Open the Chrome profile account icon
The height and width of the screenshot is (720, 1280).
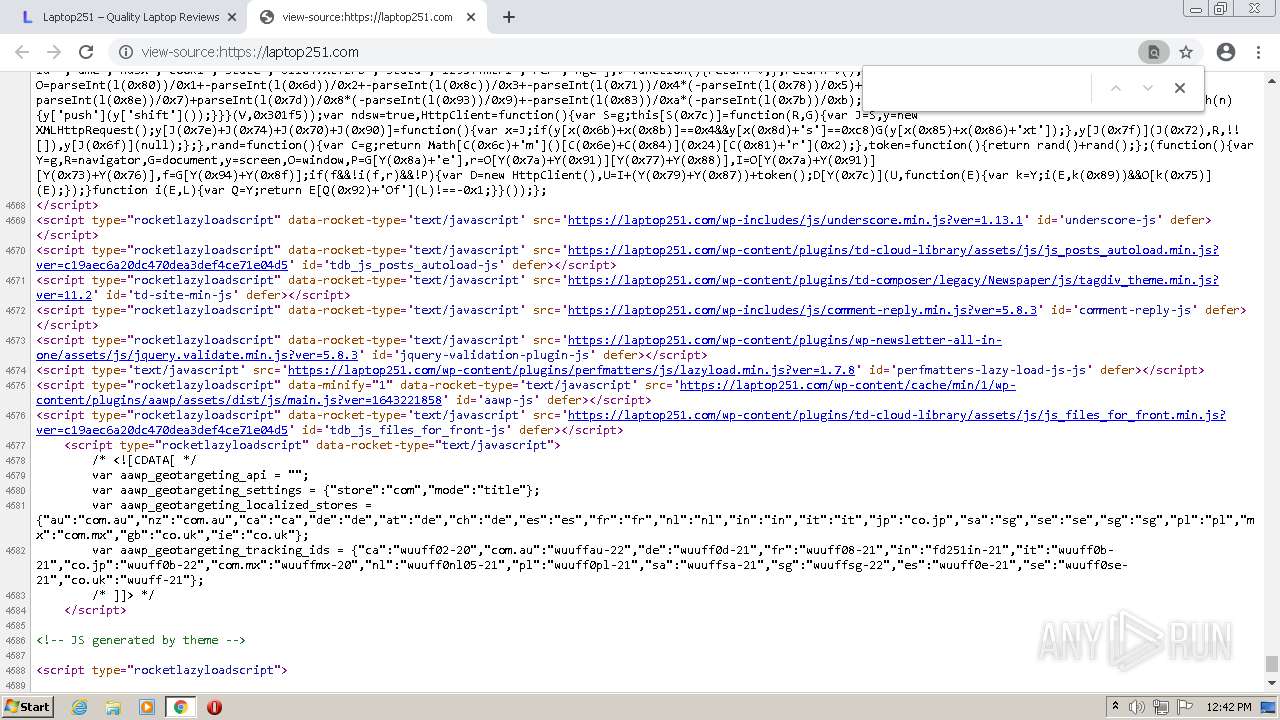coord(1226,52)
